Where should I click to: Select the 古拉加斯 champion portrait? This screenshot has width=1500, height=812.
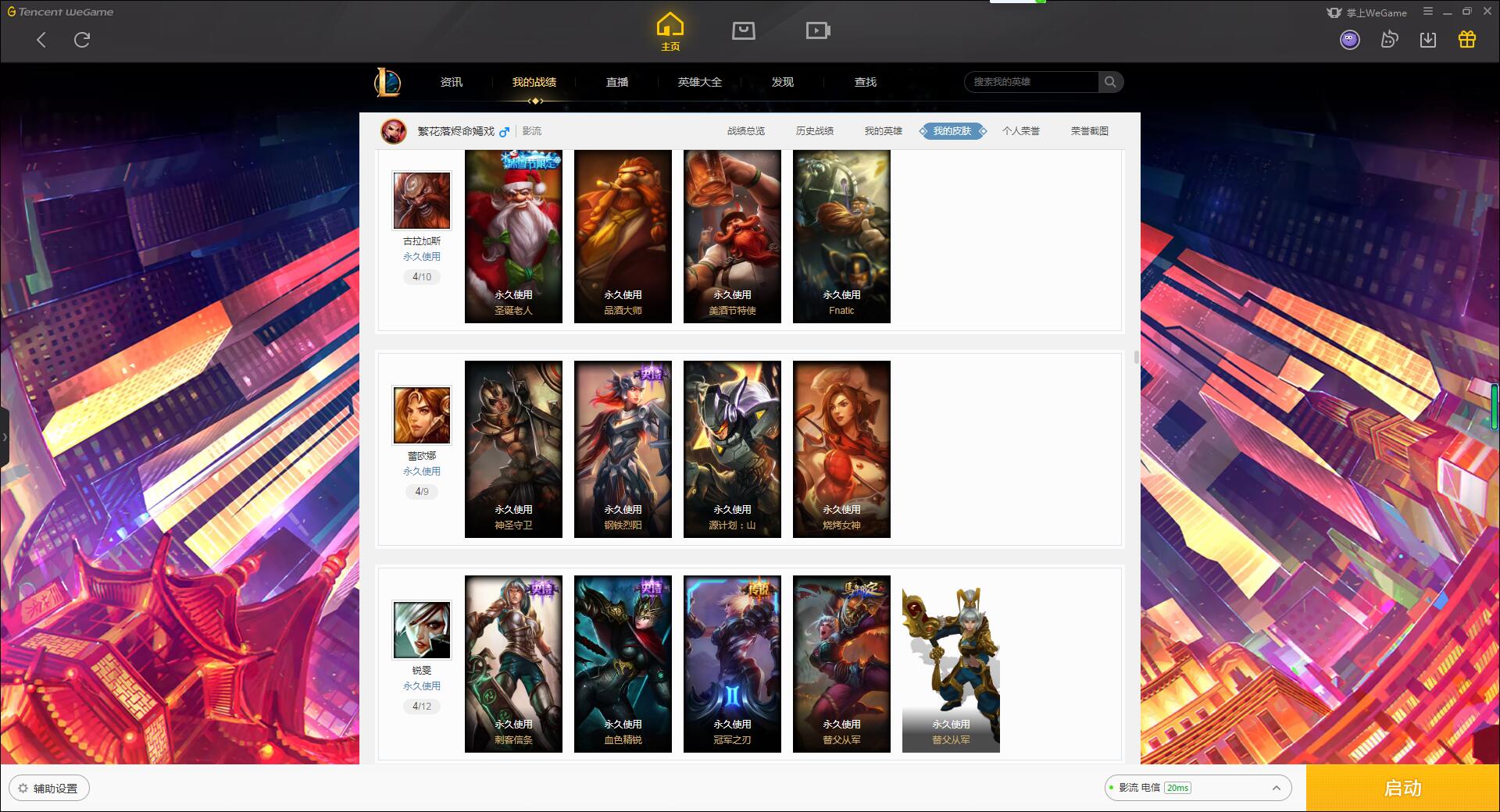point(422,201)
